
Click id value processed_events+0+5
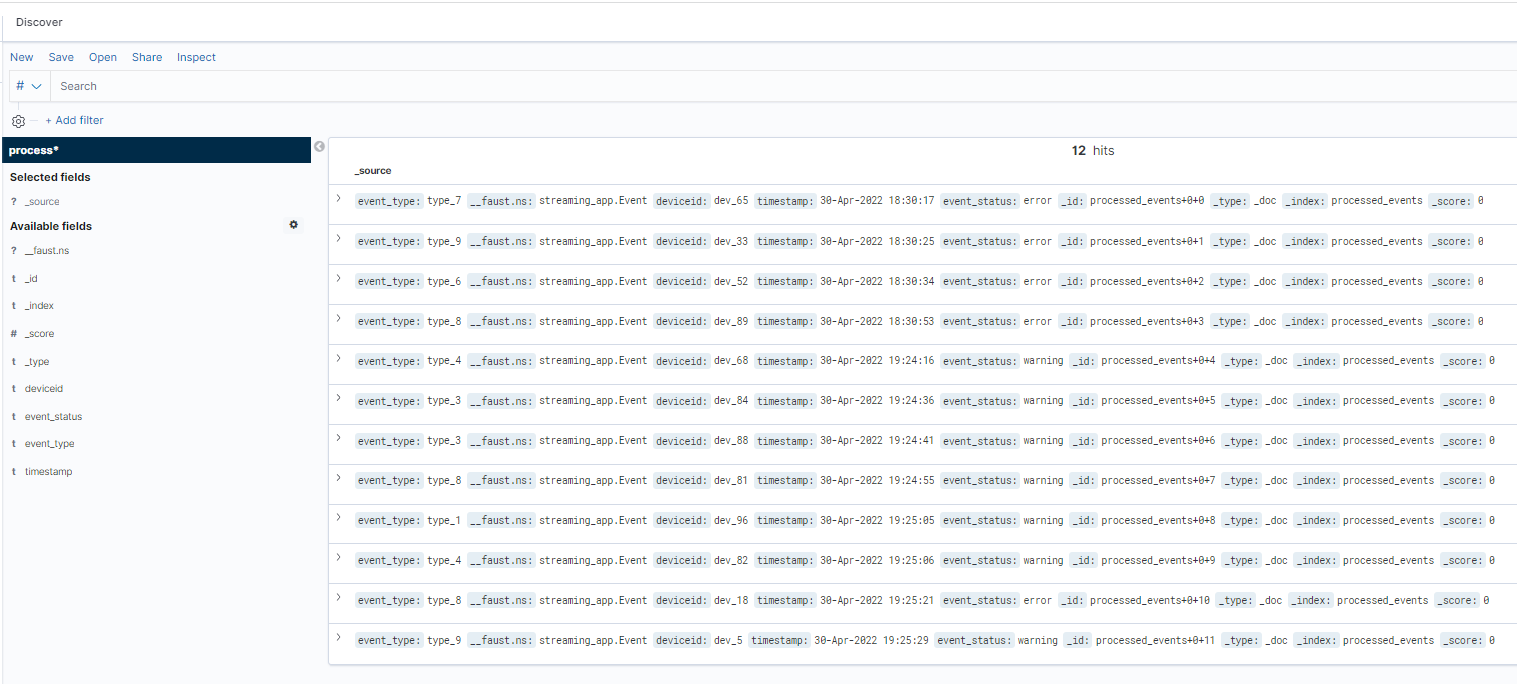point(1158,400)
